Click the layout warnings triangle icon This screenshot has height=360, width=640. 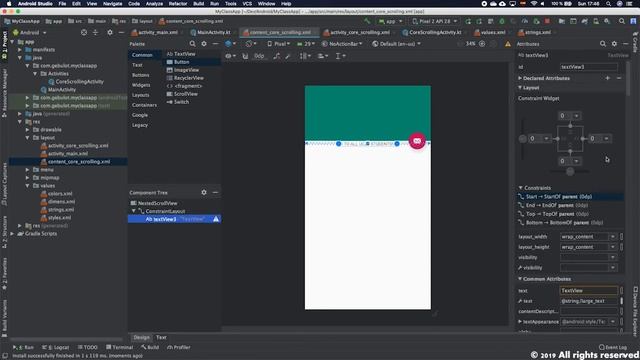point(508,44)
